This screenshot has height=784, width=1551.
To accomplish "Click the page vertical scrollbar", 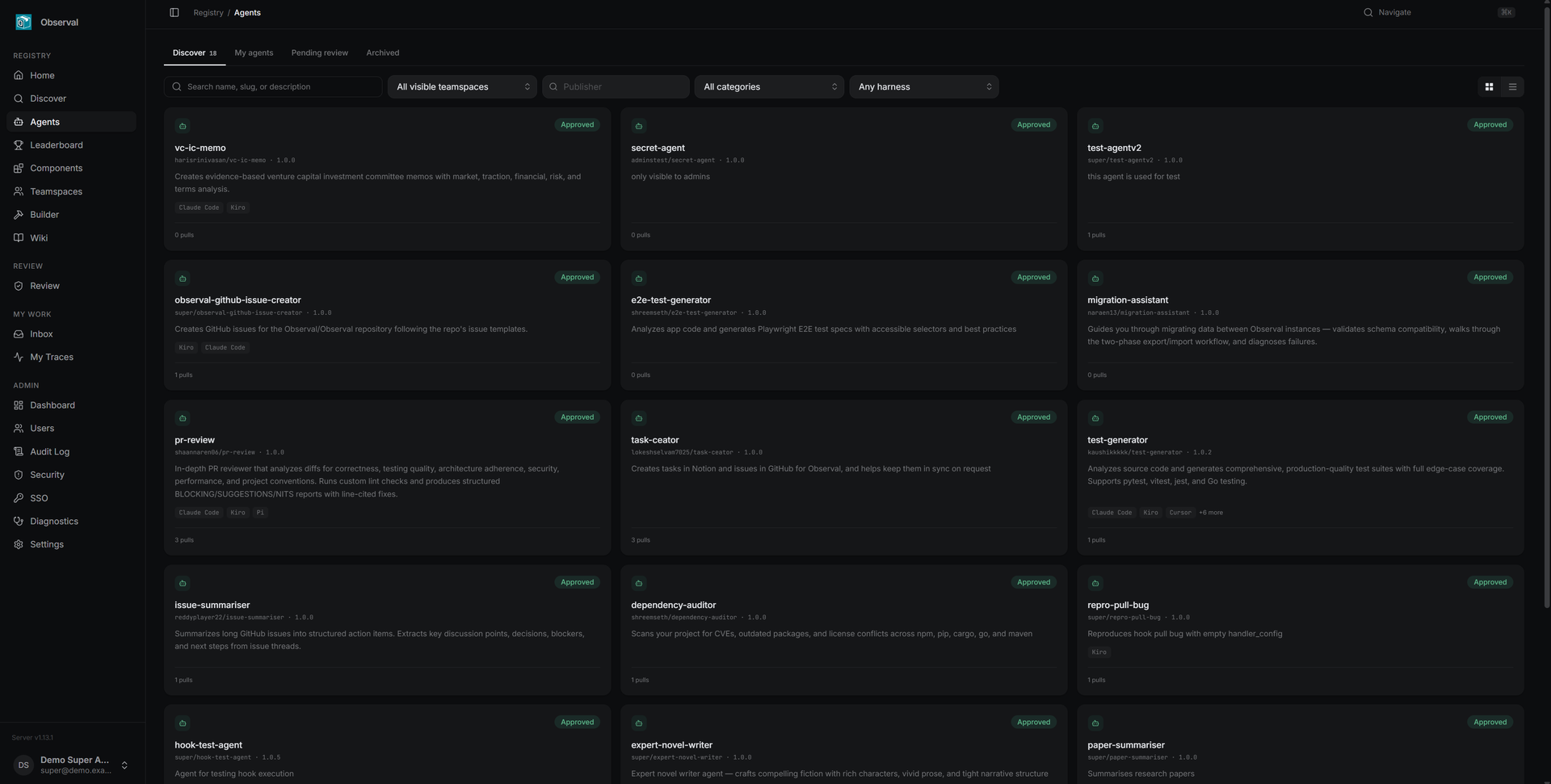I will coord(1547,307).
